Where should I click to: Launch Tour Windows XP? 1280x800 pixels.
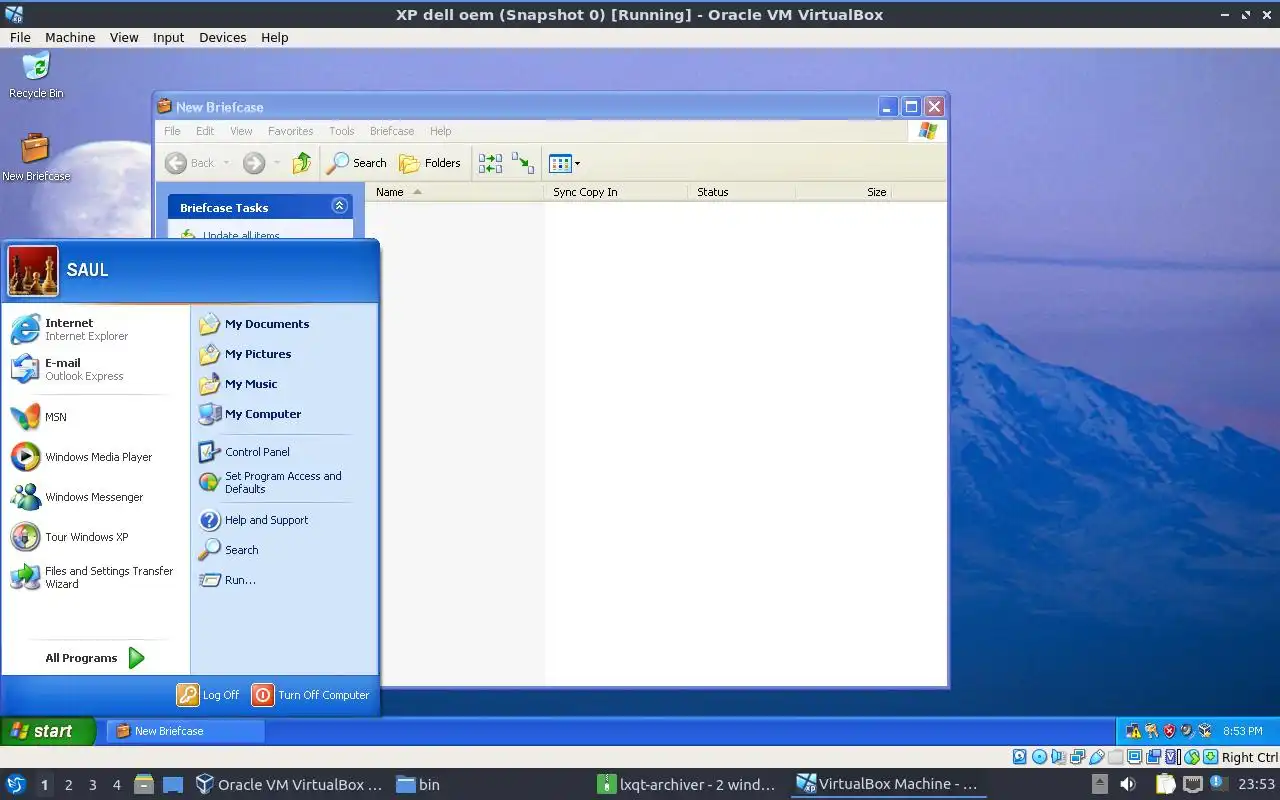(95, 537)
